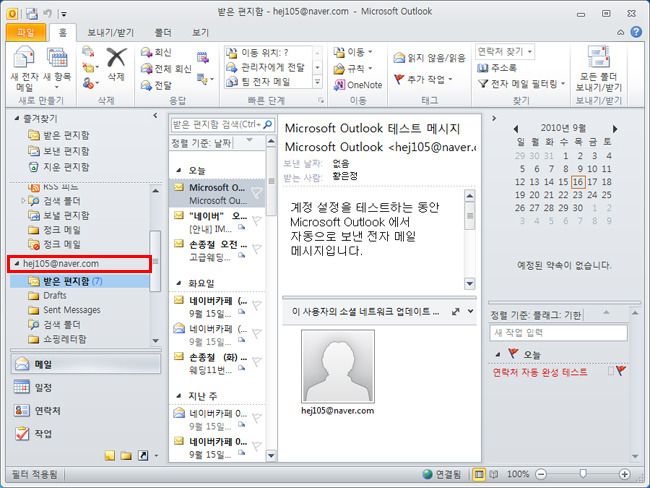
Task: Delete the message with the 삭제 X icon
Action: point(116,64)
